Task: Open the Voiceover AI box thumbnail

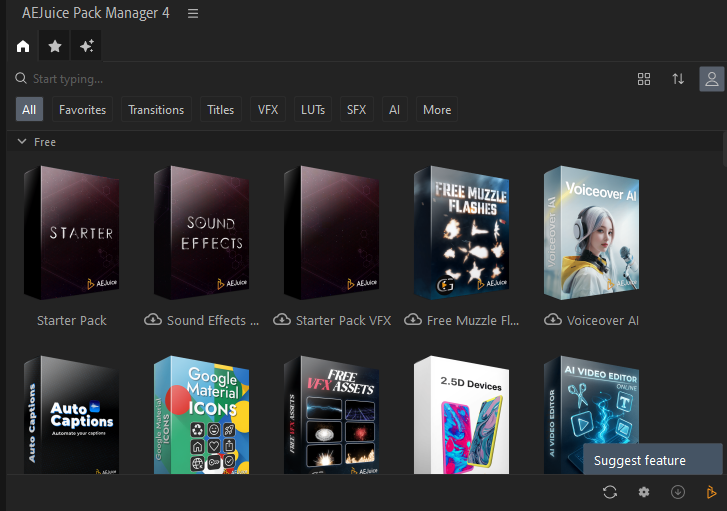Action: click(x=592, y=232)
